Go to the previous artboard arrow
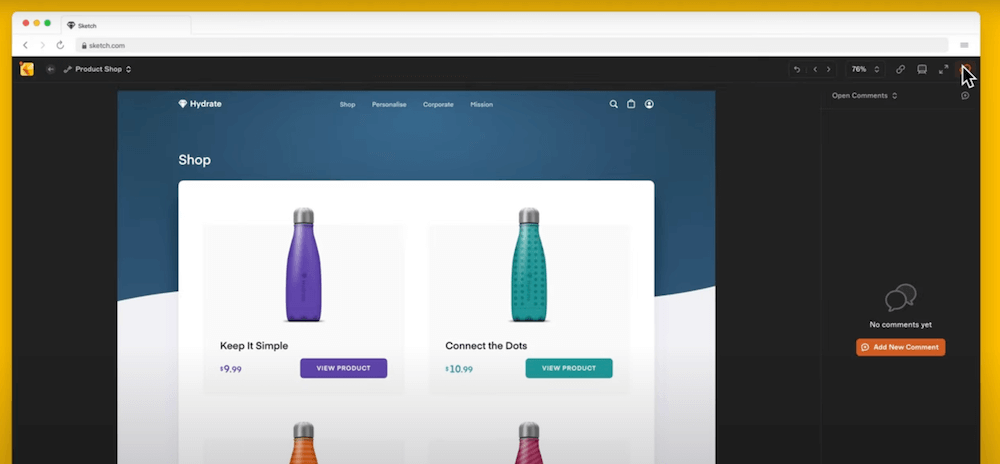This screenshot has width=1000, height=464. click(x=814, y=69)
